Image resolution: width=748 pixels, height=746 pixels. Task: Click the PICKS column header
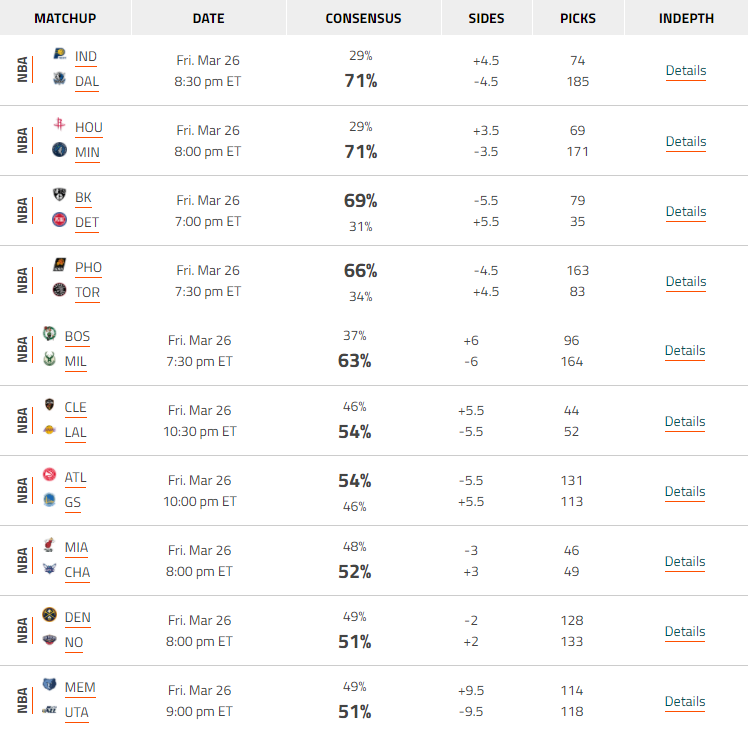coord(578,18)
